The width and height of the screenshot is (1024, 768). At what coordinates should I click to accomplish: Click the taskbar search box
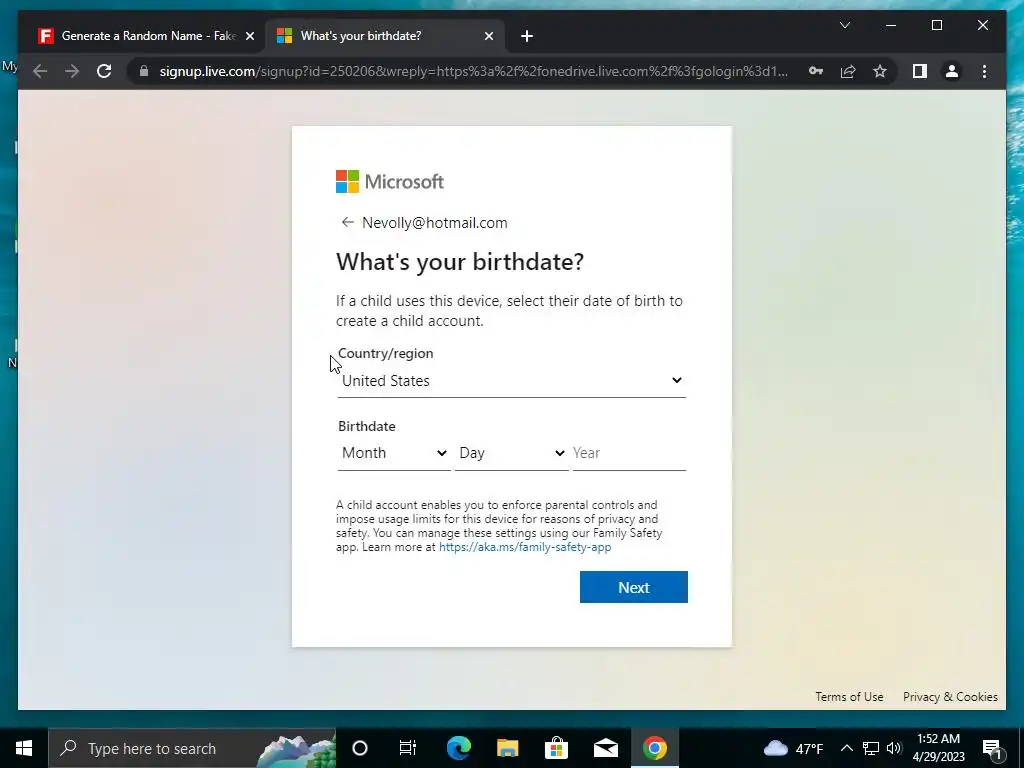[x=192, y=748]
